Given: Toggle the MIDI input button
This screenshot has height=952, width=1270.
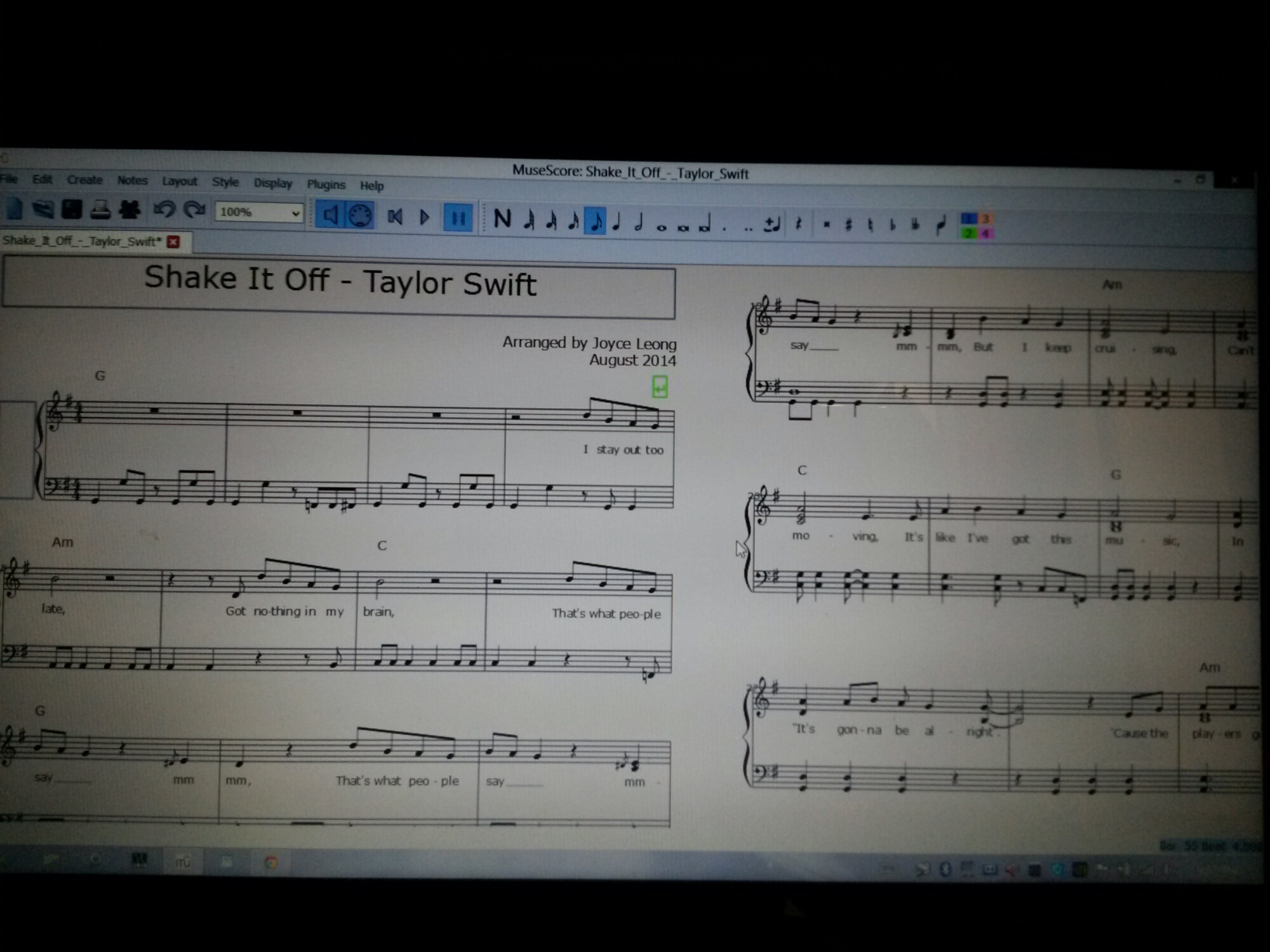Looking at the screenshot, I should point(360,216).
